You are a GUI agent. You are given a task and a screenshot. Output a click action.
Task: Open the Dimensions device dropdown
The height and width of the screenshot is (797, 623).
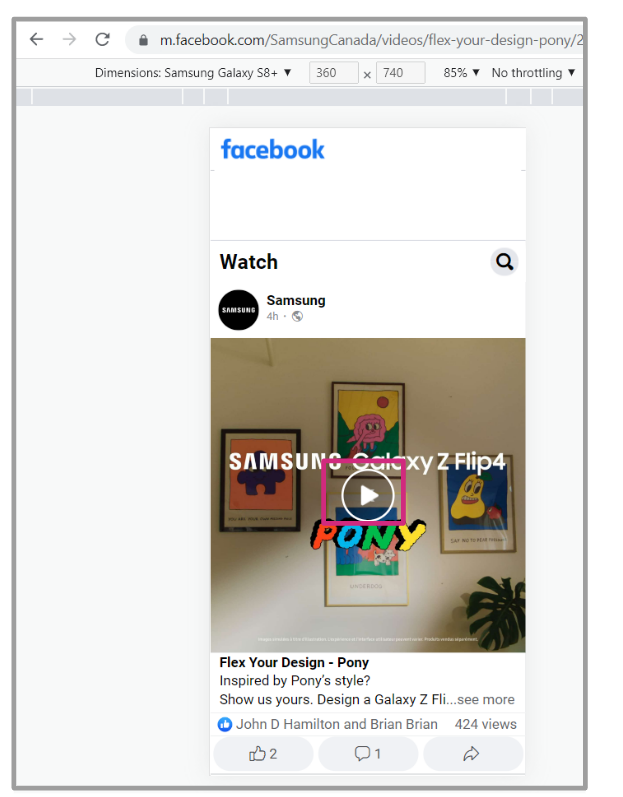point(193,73)
